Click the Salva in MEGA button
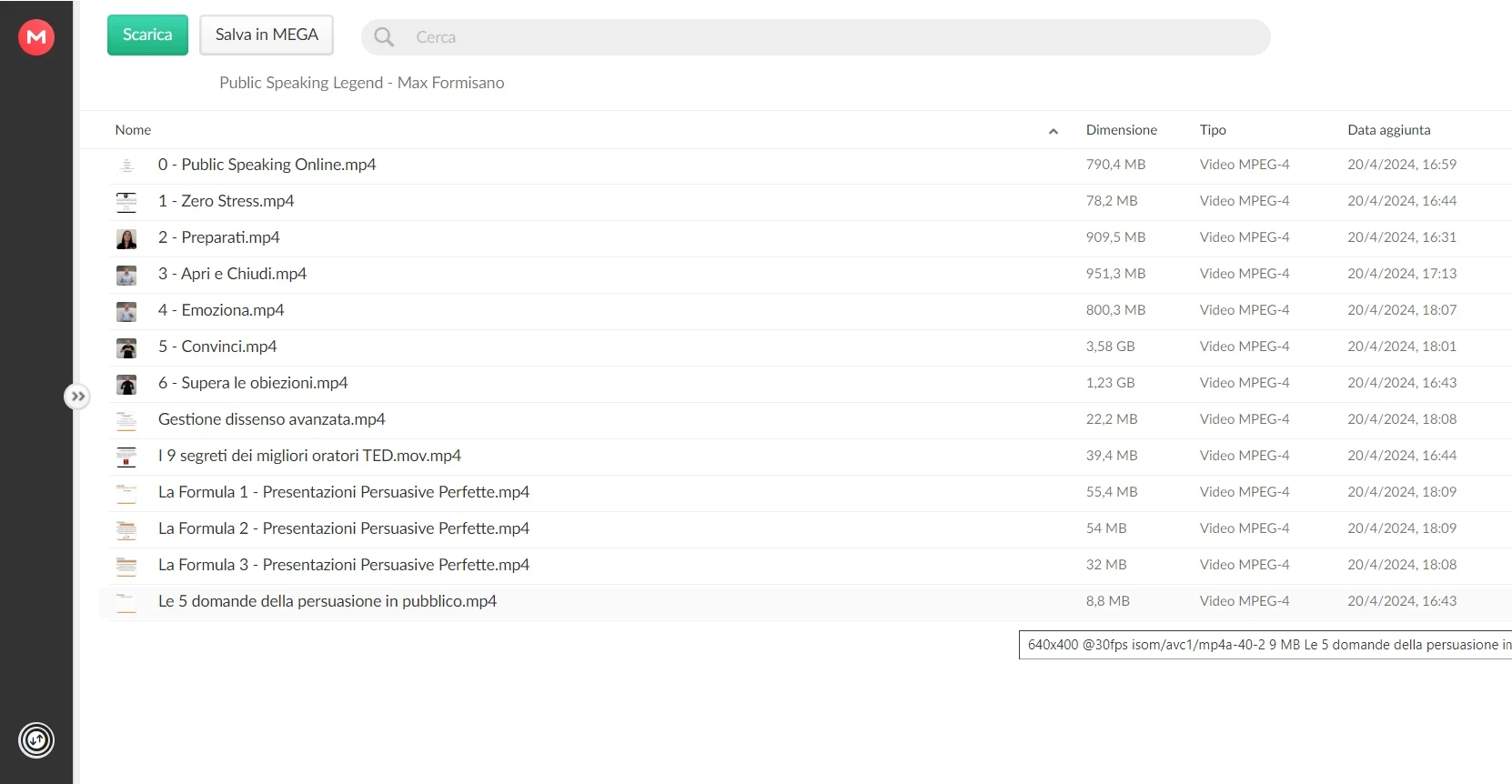Image resolution: width=1512 pixels, height=784 pixels. 267,35
